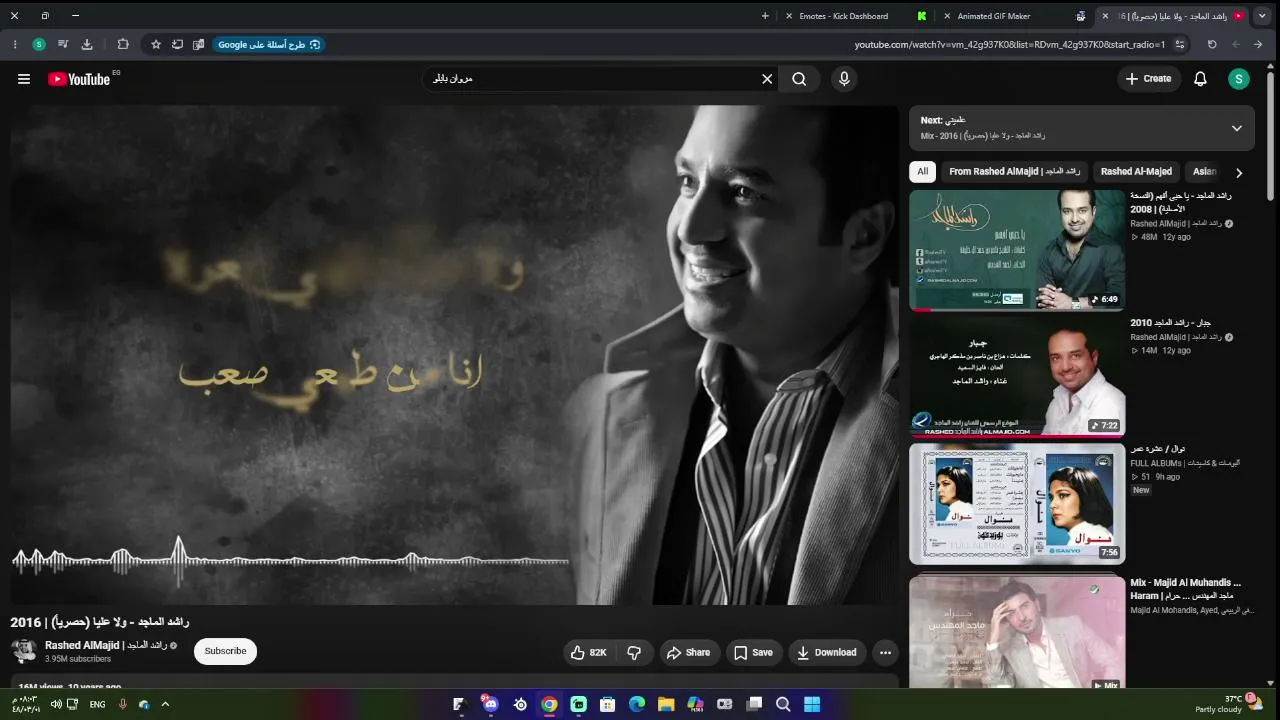Share this video

pos(688,652)
